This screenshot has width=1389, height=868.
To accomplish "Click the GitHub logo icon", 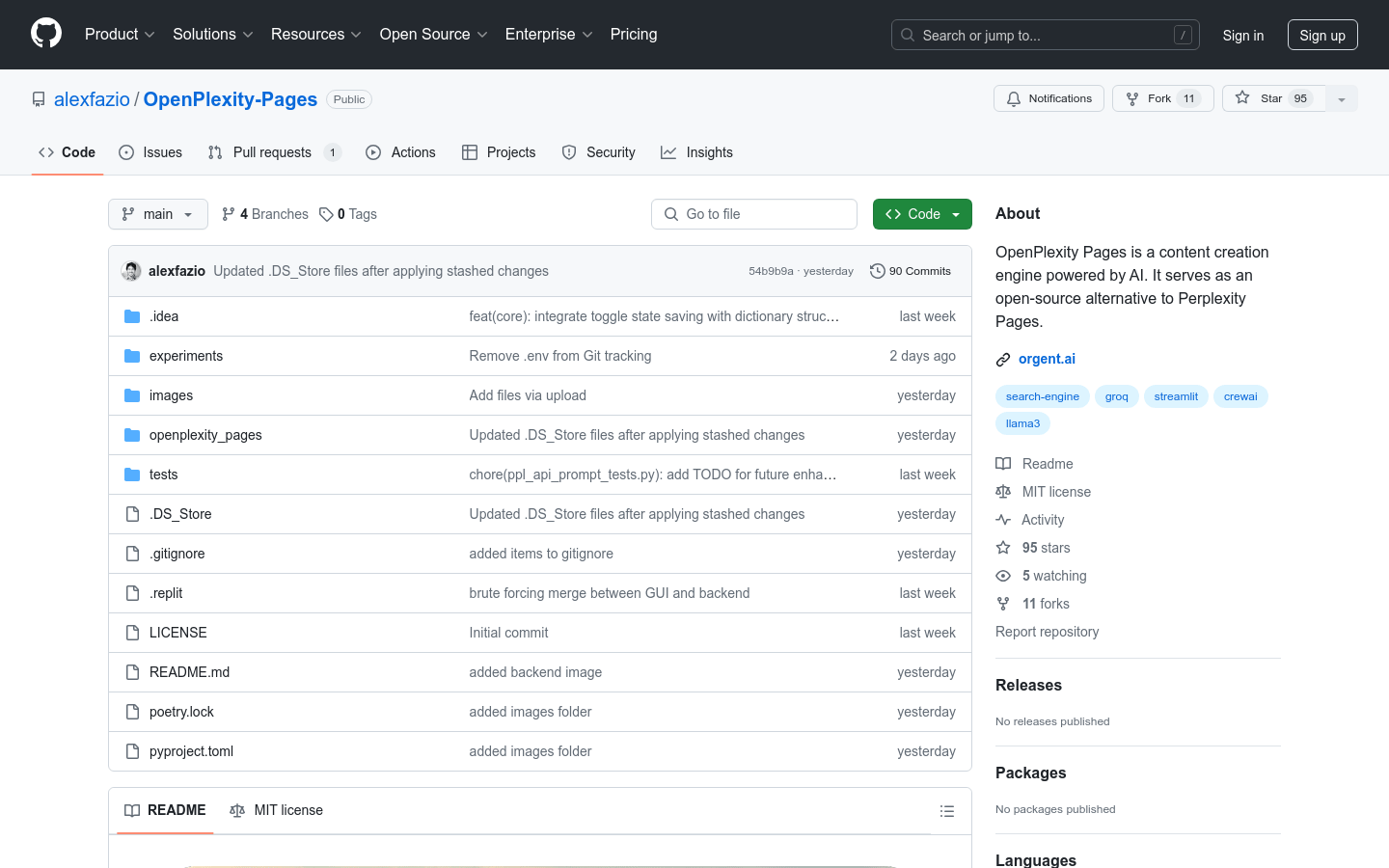I will point(46,34).
